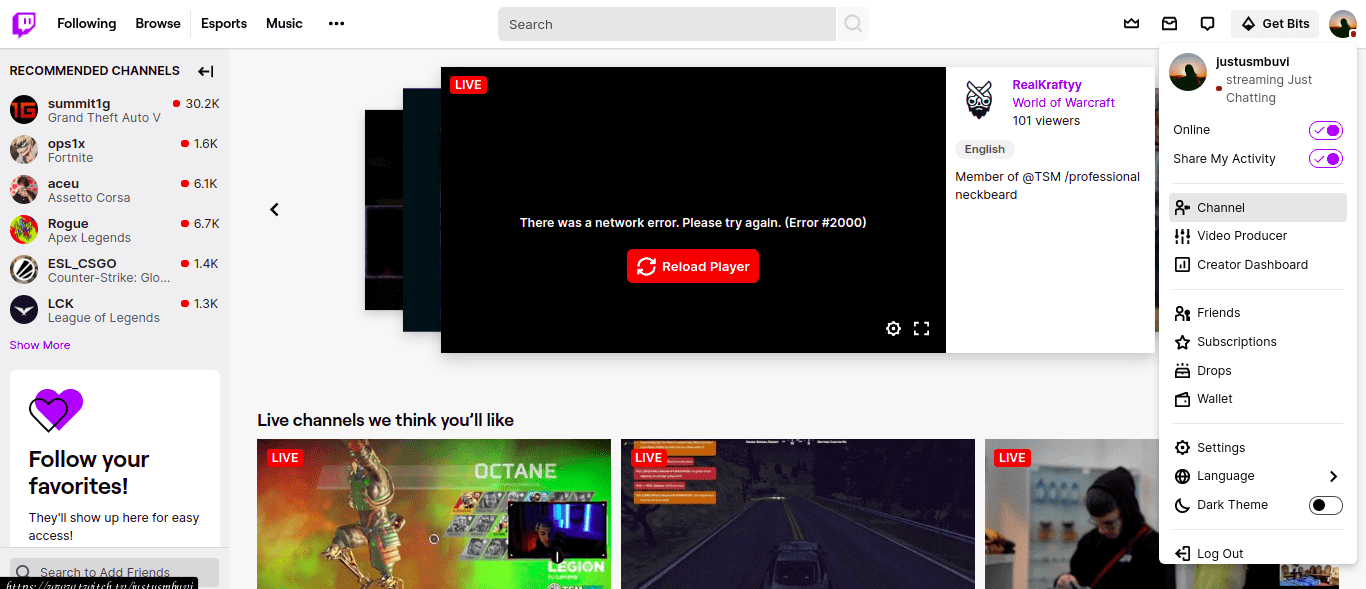
Task: Click the 'Live channels we think you'll like' heading
Action: click(385, 420)
